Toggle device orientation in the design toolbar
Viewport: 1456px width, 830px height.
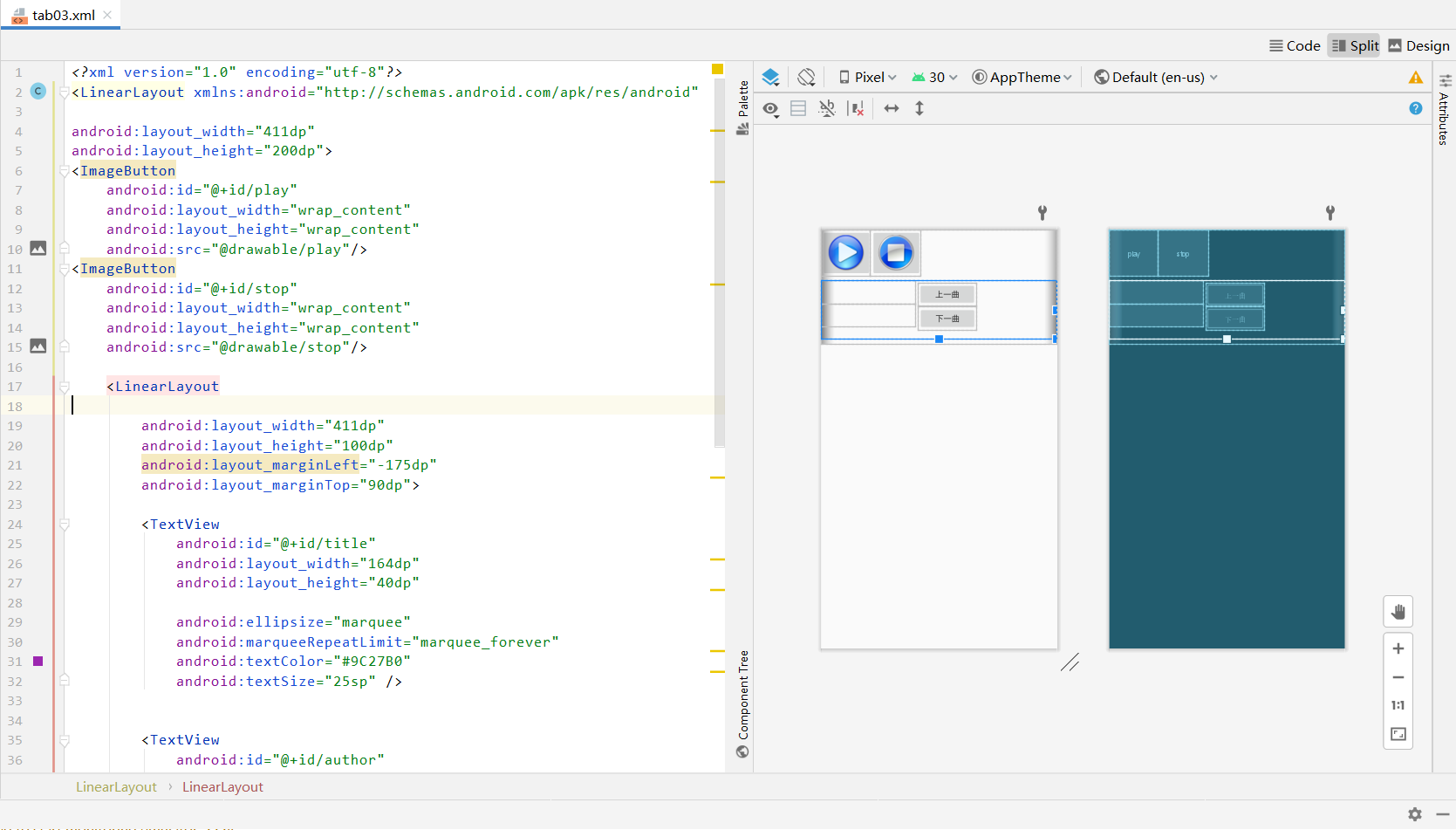[x=806, y=77]
